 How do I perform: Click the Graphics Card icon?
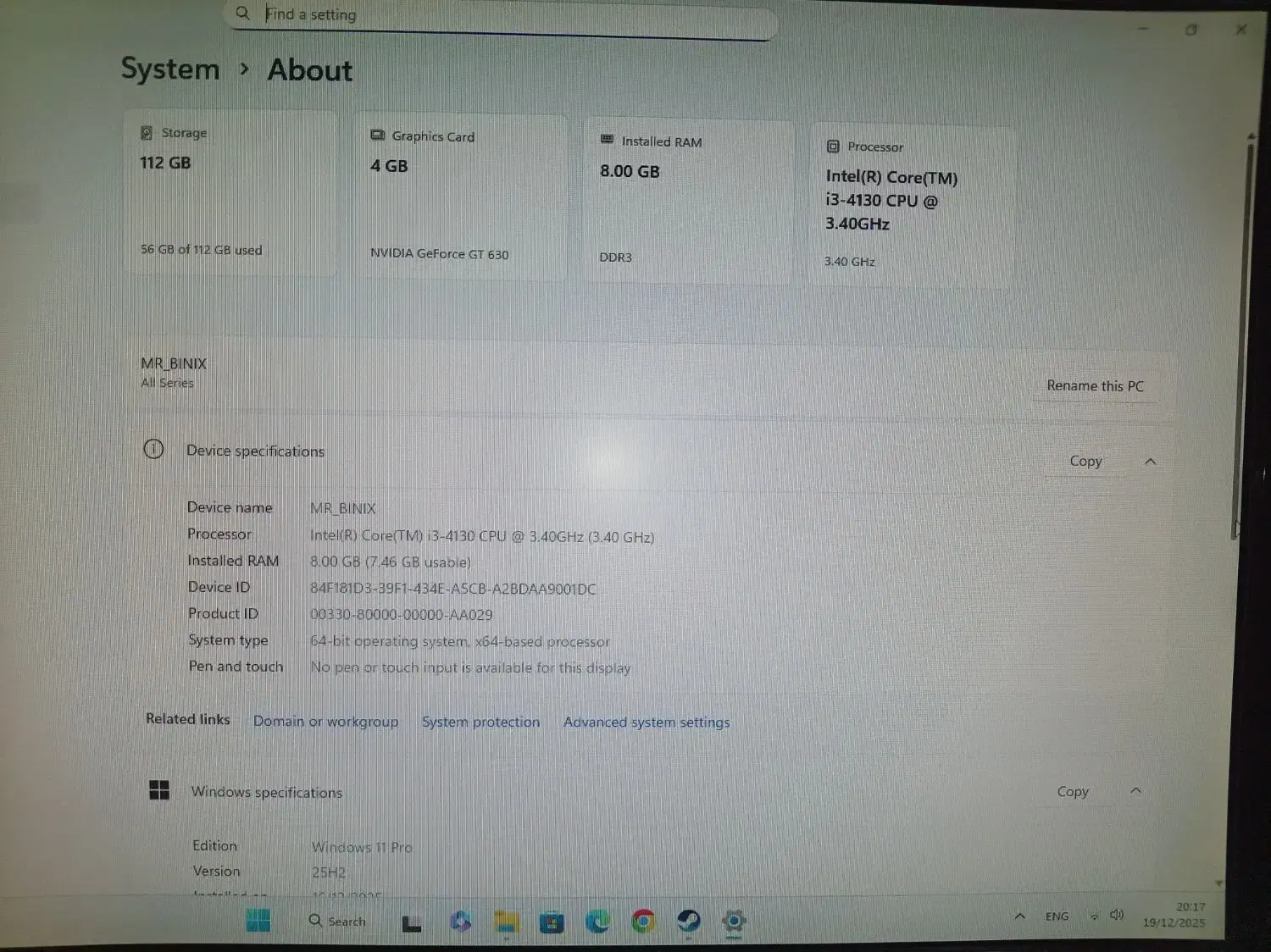coord(378,136)
